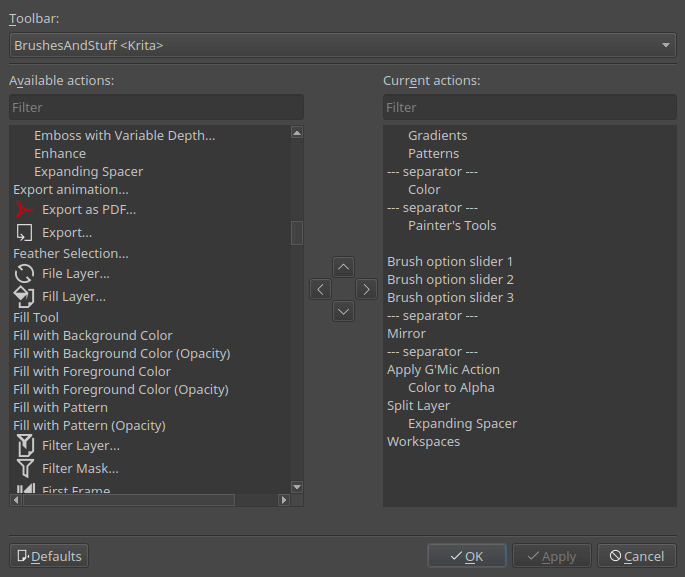Click the Cancel button

637,556
